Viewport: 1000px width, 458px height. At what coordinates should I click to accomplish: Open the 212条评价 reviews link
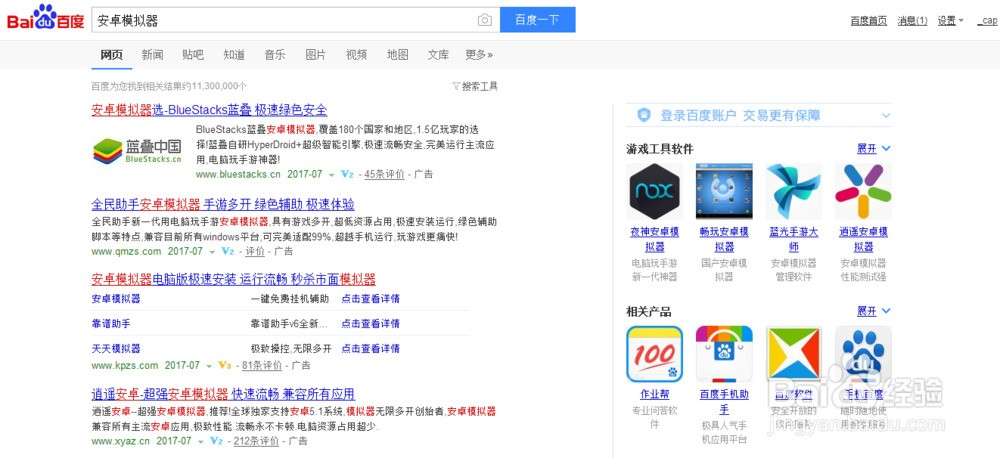[256, 441]
